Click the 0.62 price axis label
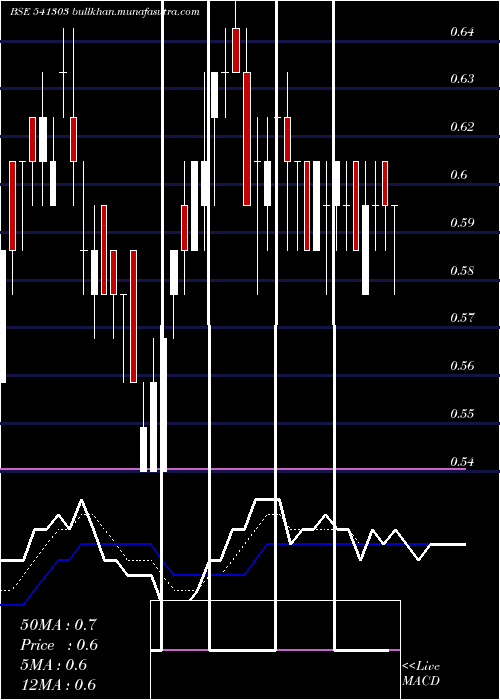Image resolution: width=500 pixels, height=700 pixels. 462,127
